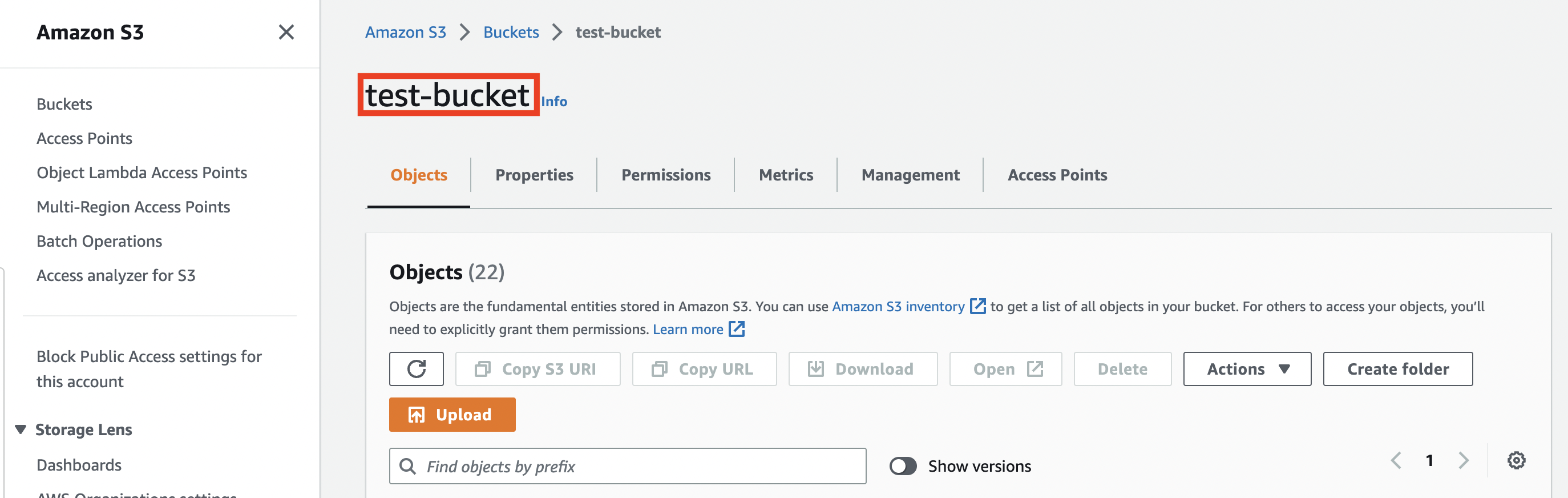The image size is (1568, 498).
Task: Open the table preferences gear icon
Action: coord(1516,460)
